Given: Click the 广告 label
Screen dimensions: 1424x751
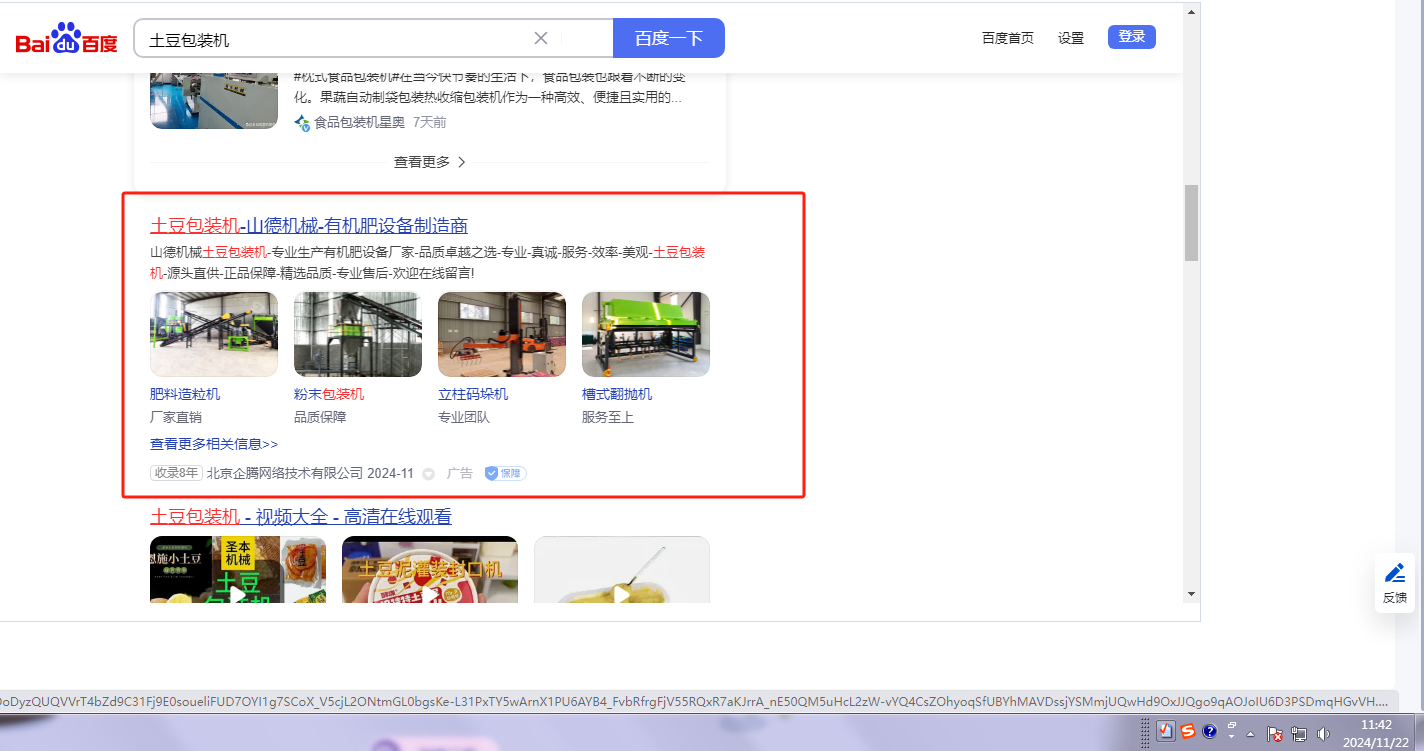Looking at the screenshot, I should pyautogui.click(x=460, y=473).
